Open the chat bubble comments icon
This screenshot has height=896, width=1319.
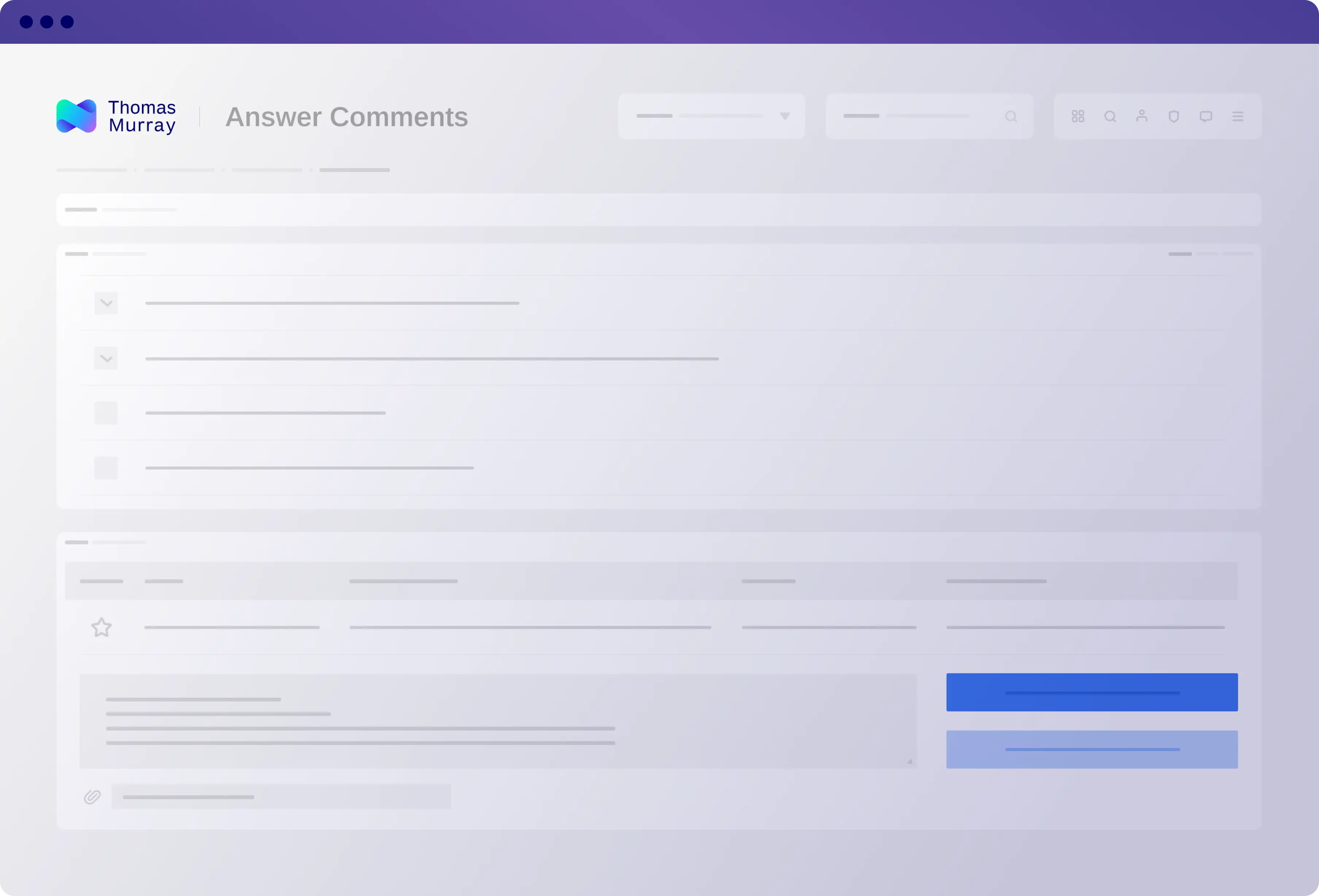point(1206,116)
